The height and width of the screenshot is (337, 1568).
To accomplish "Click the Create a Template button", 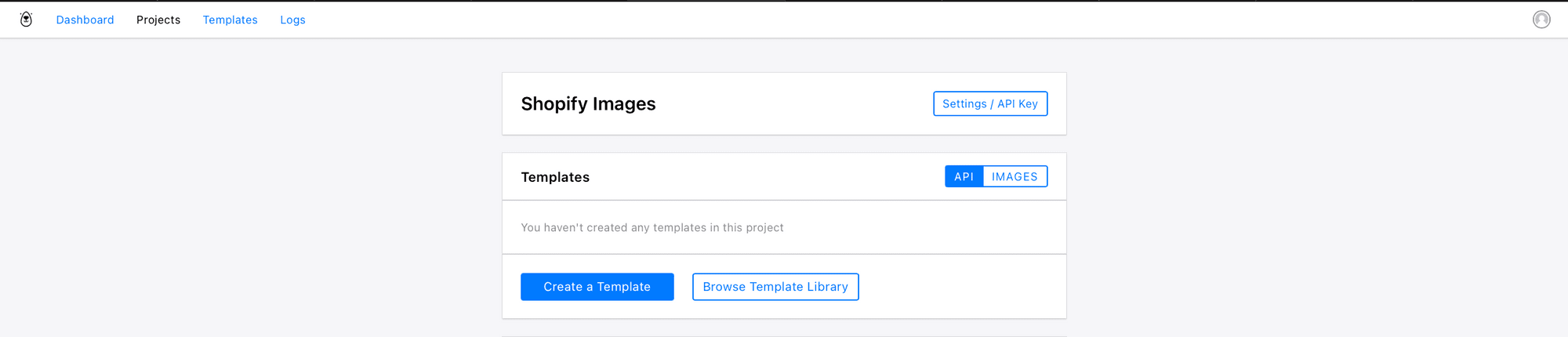I will tap(597, 287).
